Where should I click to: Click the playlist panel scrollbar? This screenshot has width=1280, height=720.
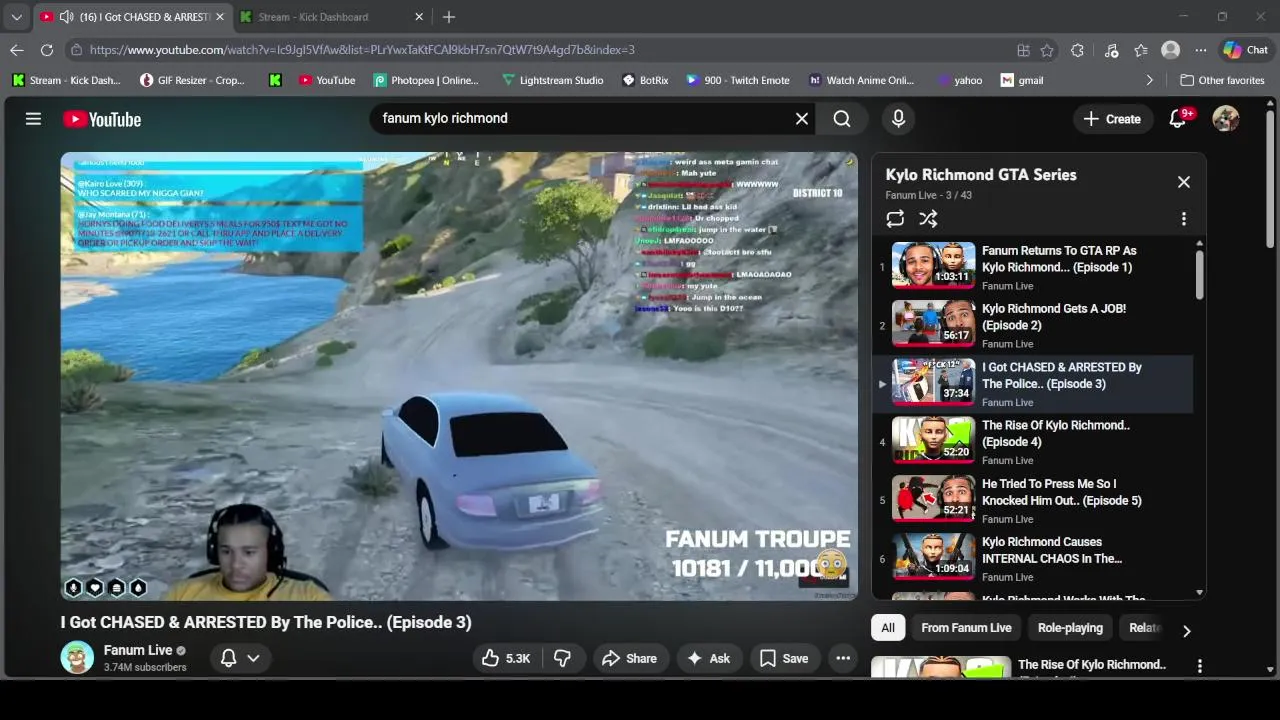[1199, 273]
